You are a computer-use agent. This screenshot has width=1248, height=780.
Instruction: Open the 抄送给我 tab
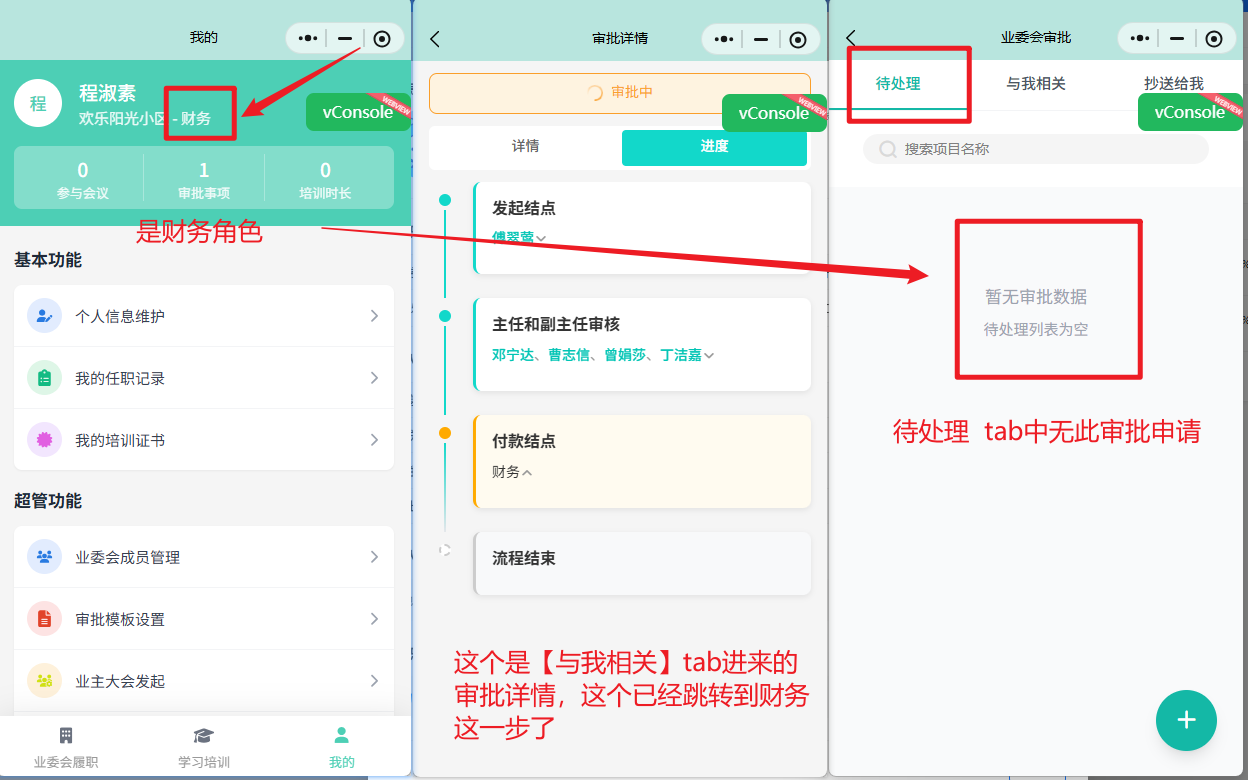tap(1173, 84)
